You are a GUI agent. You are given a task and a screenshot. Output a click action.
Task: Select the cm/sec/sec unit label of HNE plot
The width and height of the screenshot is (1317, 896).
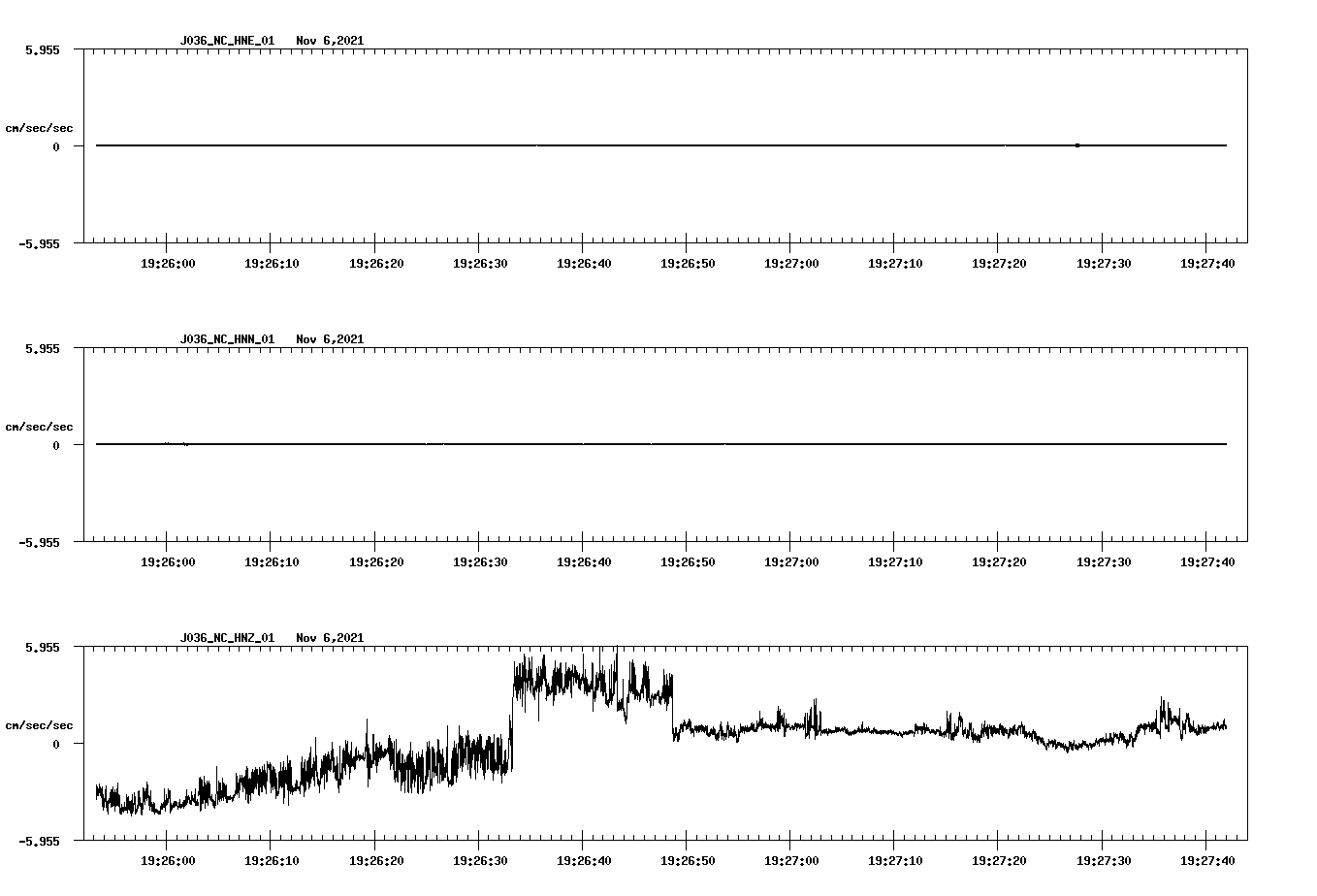[x=39, y=128]
